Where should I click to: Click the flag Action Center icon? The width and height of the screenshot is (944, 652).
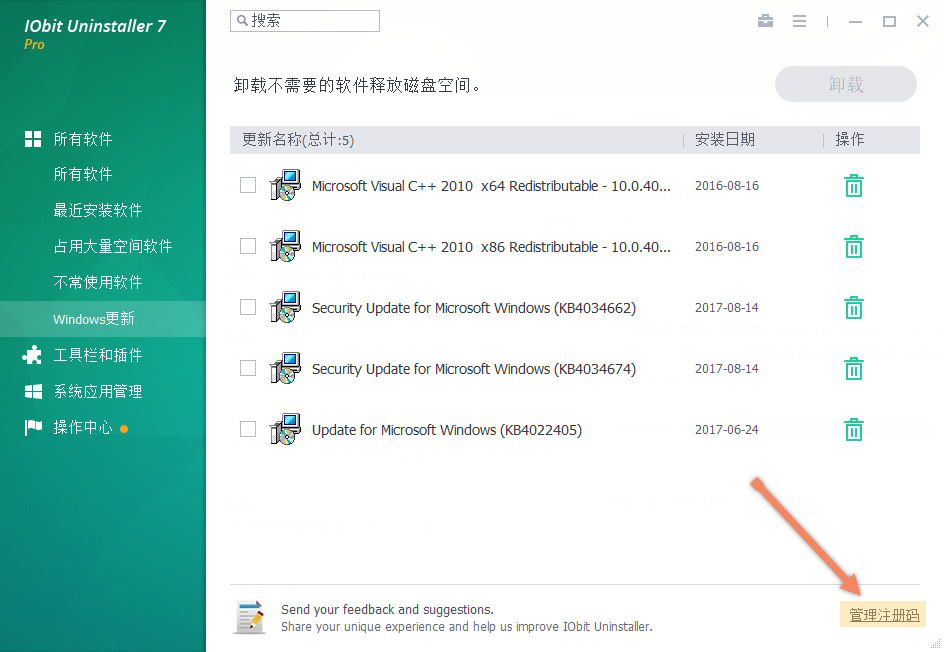[x=33, y=427]
